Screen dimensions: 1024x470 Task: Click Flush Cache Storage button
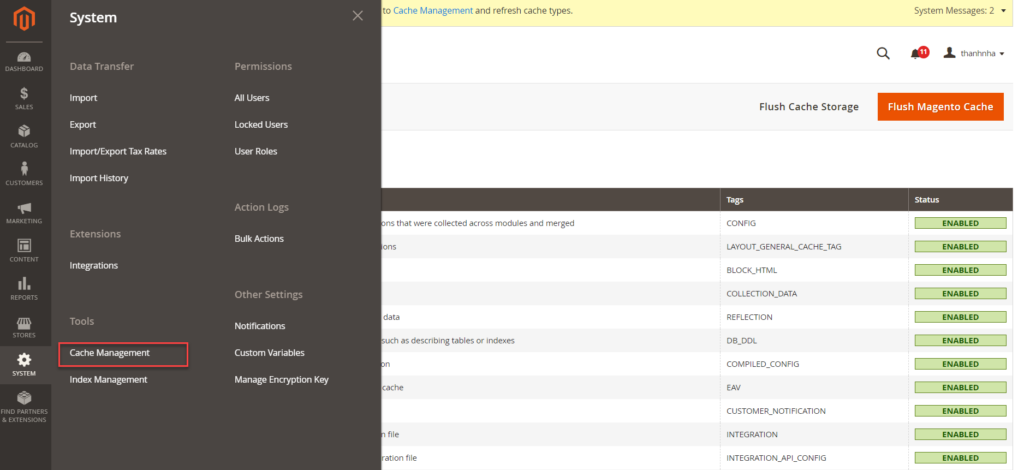click(808, 107)
